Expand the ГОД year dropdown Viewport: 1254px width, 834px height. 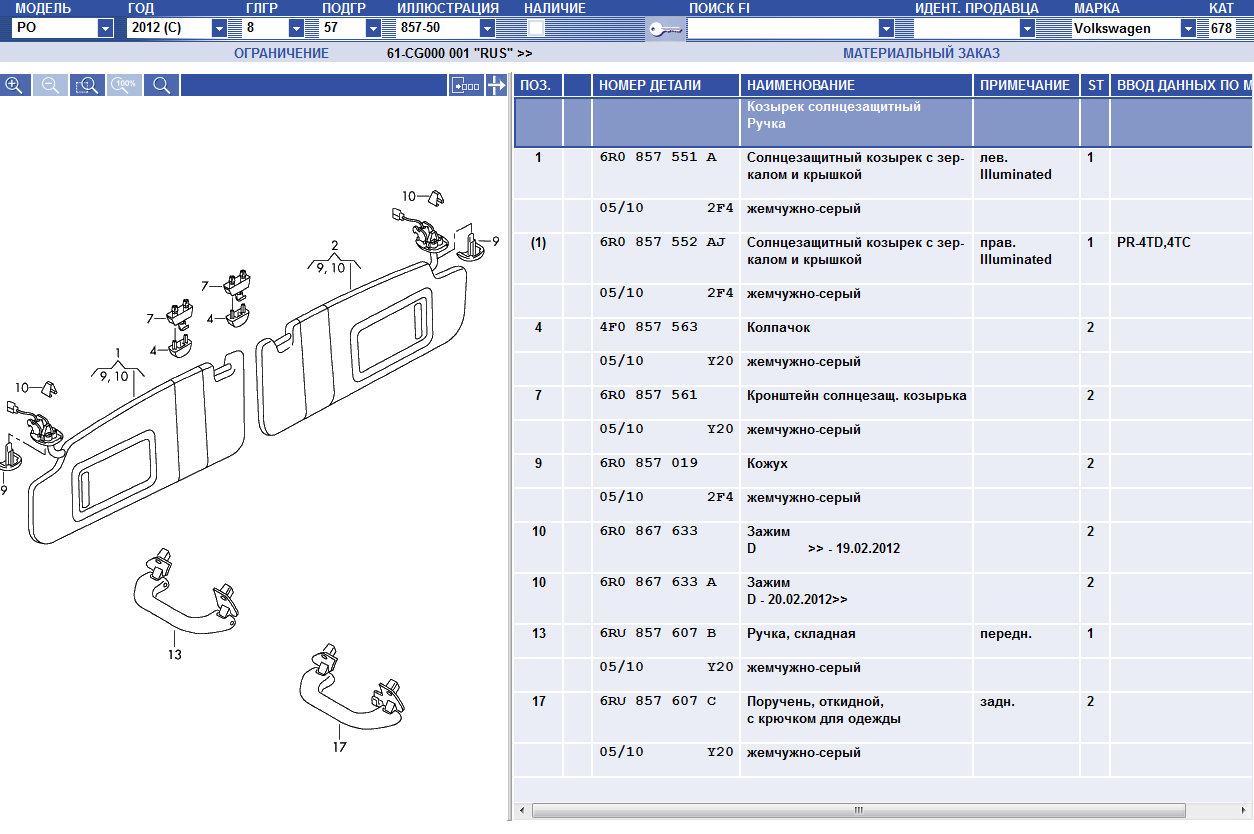pos(219,29)
